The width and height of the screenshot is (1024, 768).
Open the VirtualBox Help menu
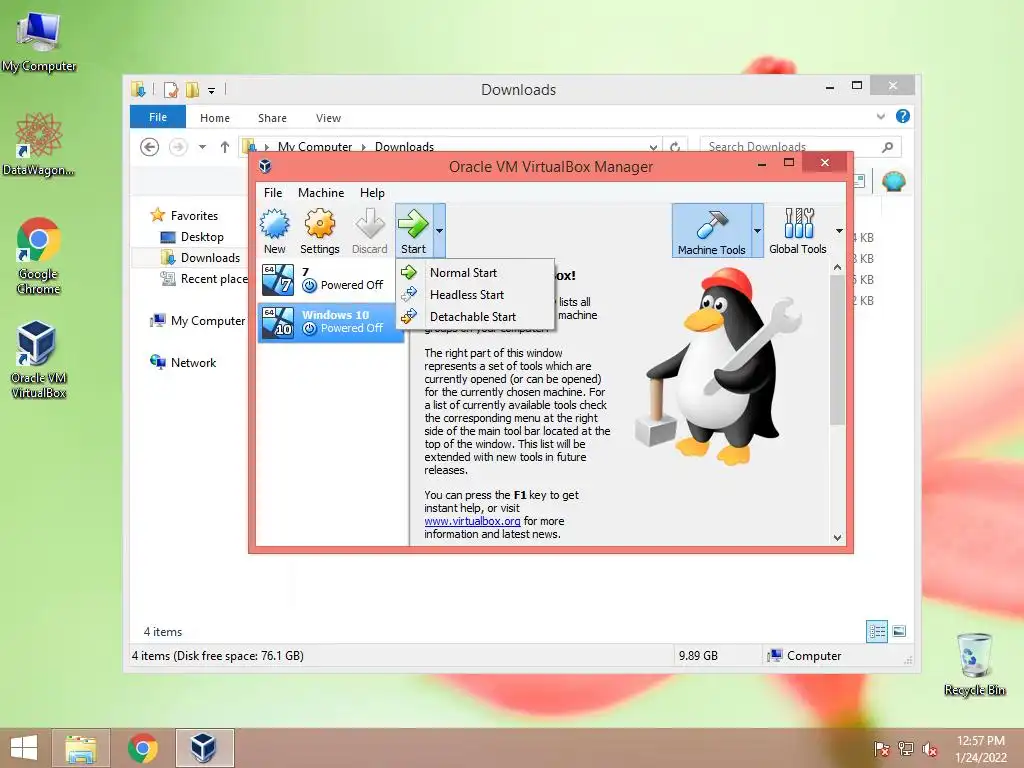point(372,193)
